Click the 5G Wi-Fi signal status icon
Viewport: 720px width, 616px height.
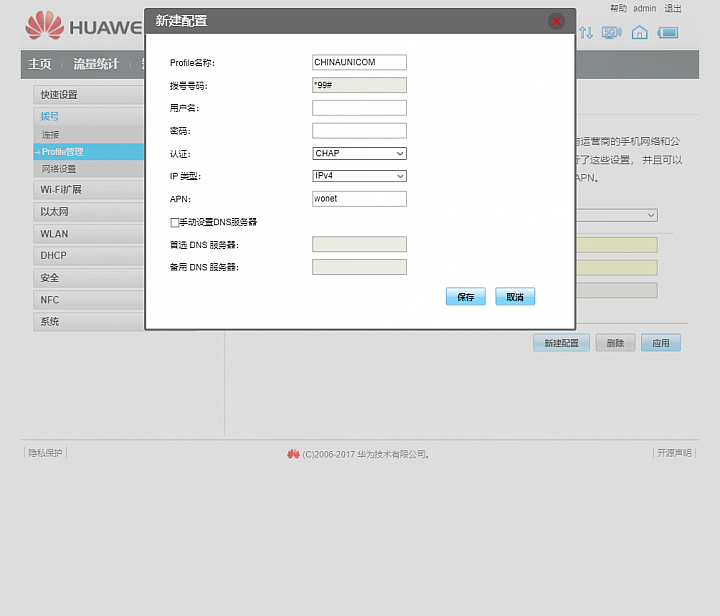coord(612,33)
